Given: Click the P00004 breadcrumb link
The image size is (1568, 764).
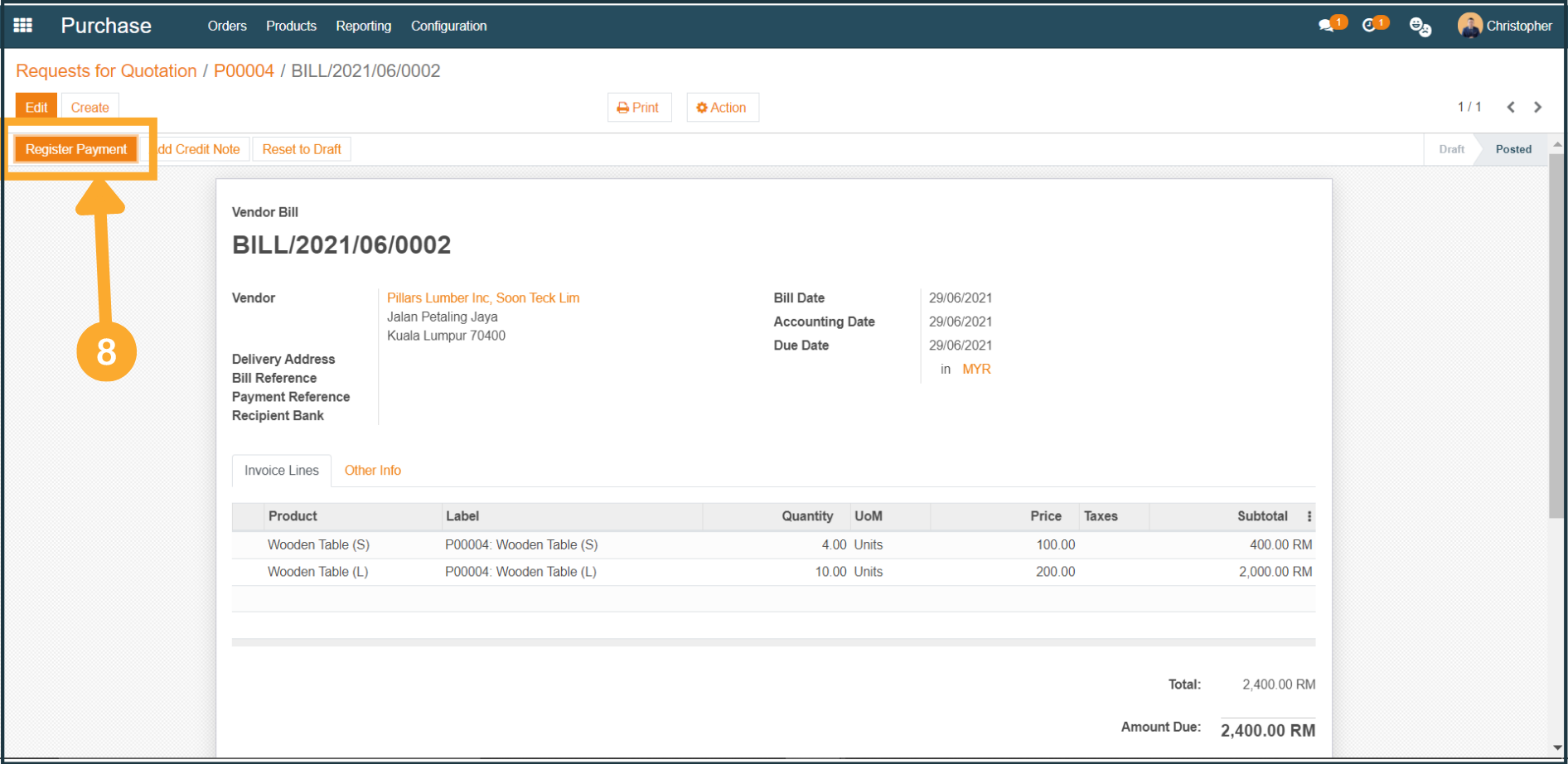Looking at the screenshot, I should (244, 71).
